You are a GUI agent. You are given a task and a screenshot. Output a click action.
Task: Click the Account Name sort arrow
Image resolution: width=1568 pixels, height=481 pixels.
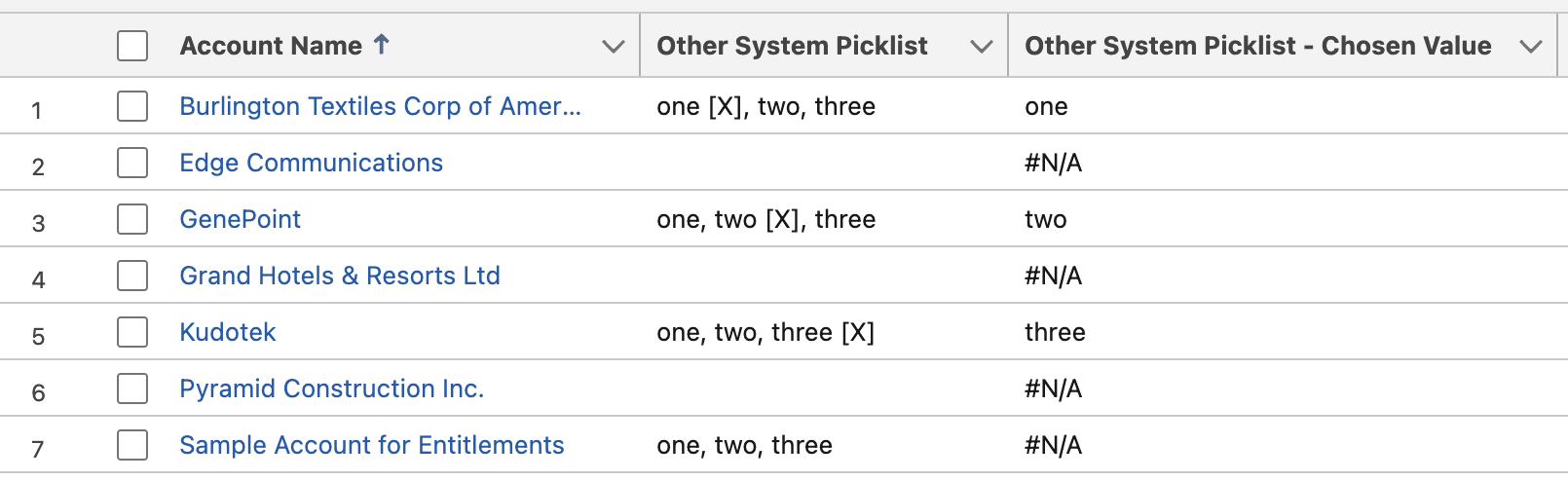[382, 45]
